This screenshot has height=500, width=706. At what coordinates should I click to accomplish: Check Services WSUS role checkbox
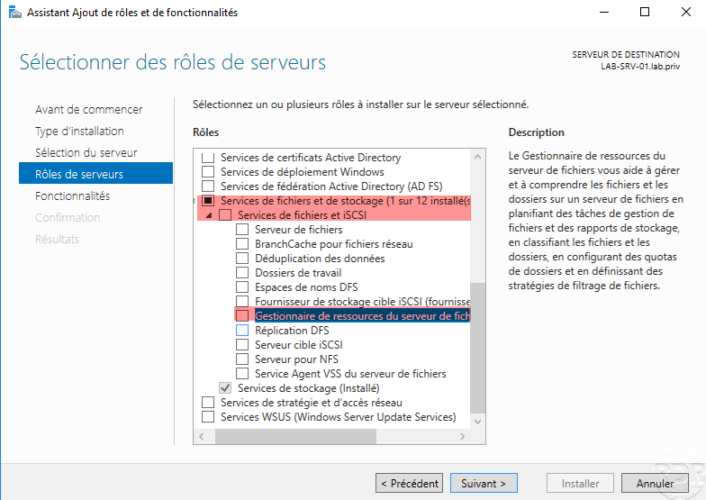click(x=208, y=417)
